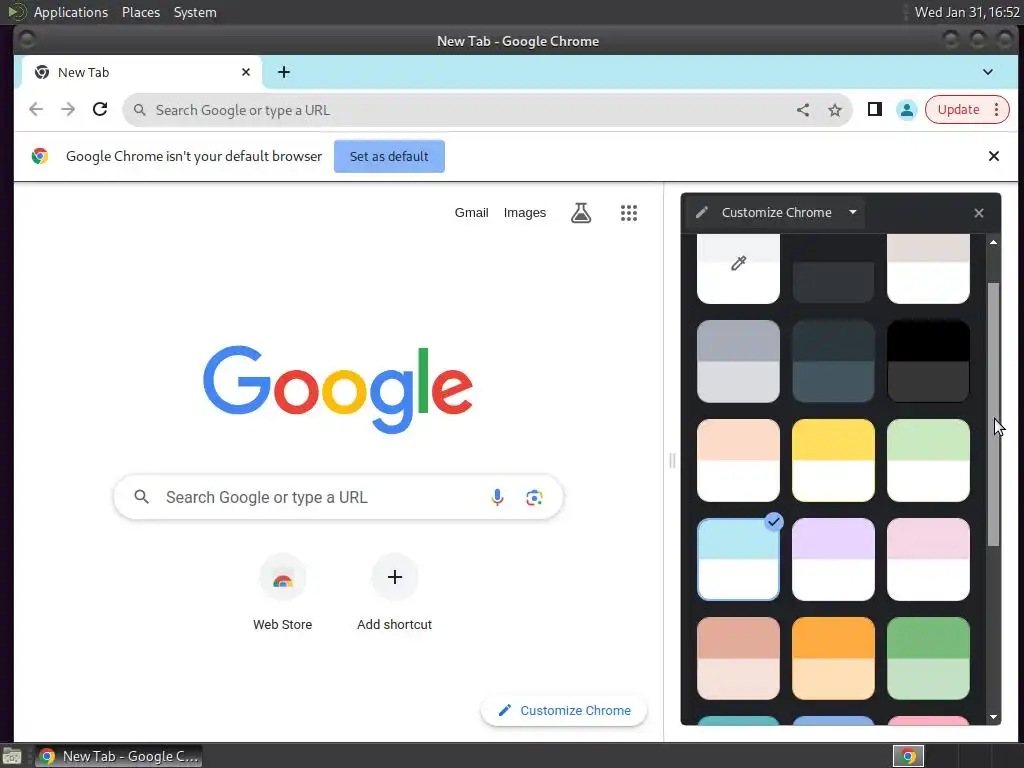Open Chrome's three-dot menu
Image resolution: width=1024 pixels, height=768 pixels.
coord(997,110)
